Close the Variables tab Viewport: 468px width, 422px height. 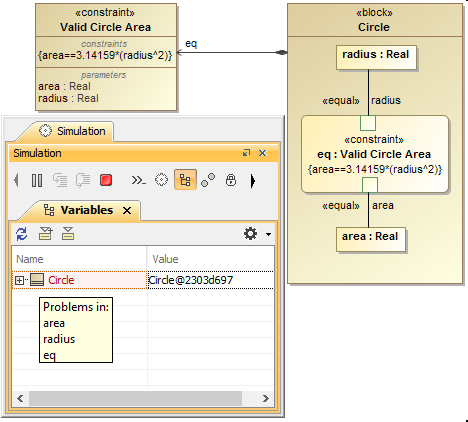pos(127,210)
